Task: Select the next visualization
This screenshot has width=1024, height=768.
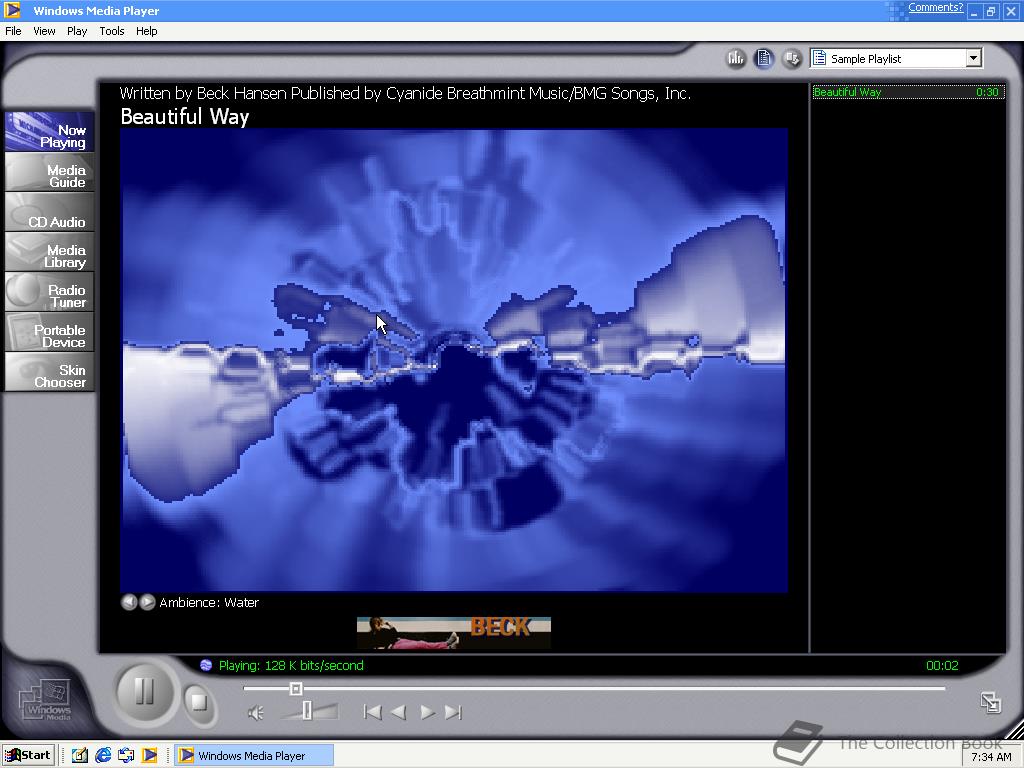Action: coord(148,602)
